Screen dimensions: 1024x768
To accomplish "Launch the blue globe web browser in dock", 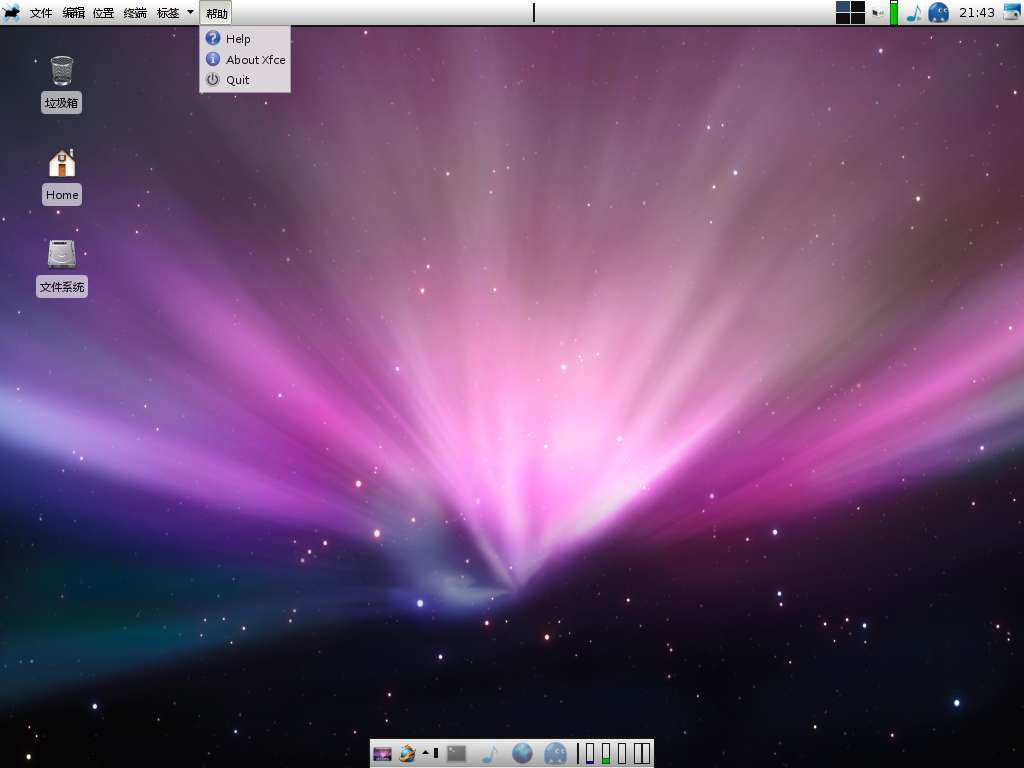I will tap(522, 754).
